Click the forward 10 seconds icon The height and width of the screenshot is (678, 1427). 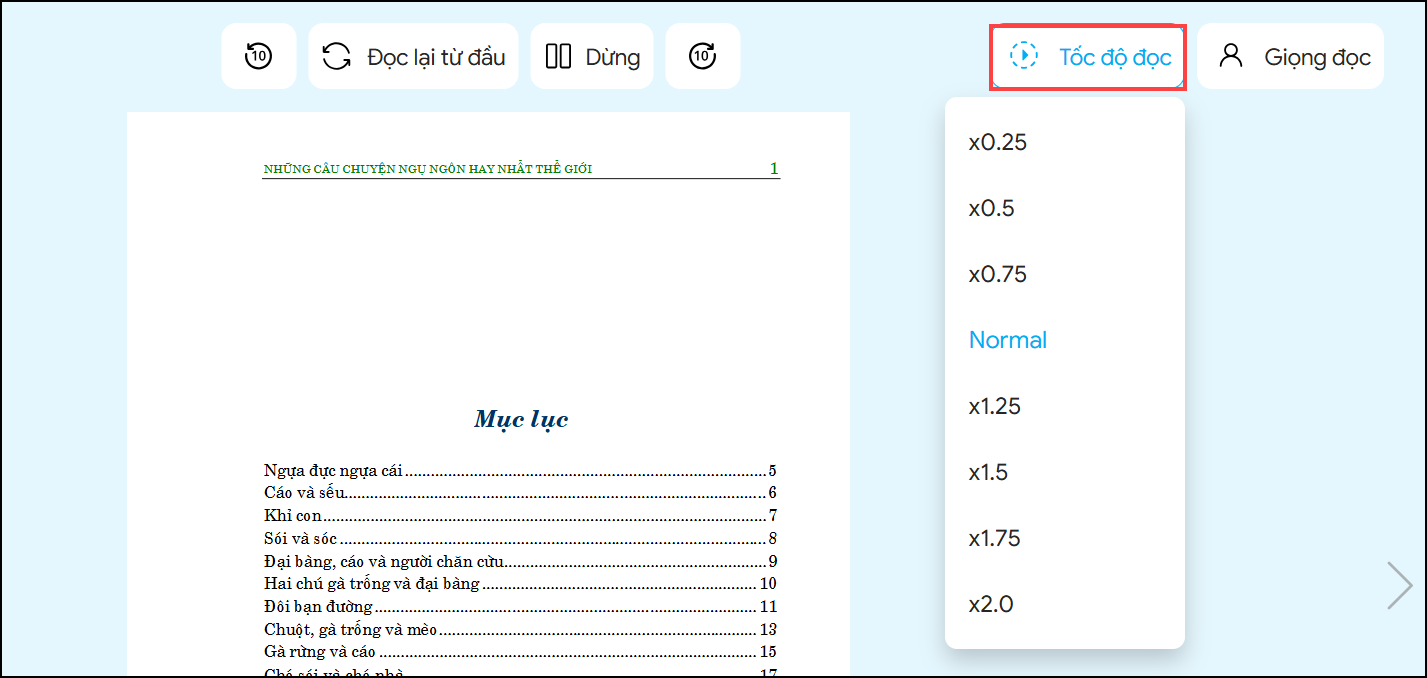(x=702, y=56)
